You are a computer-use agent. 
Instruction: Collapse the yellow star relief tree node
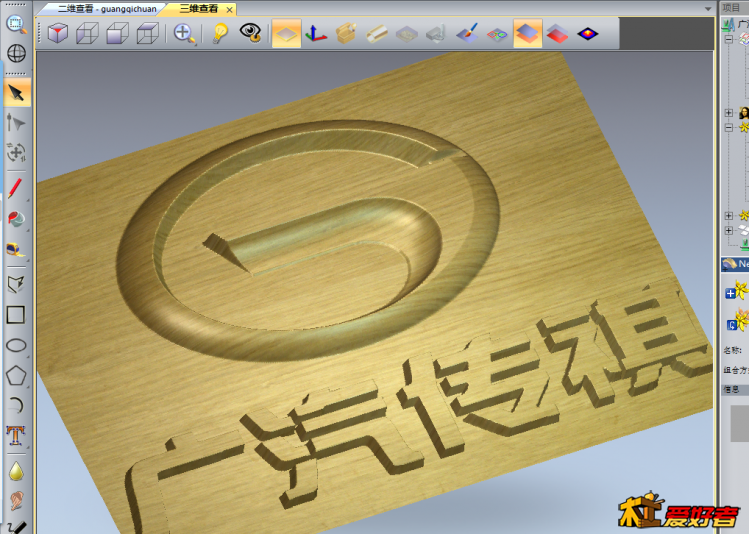pyautogui.click(x=728, y=128)
